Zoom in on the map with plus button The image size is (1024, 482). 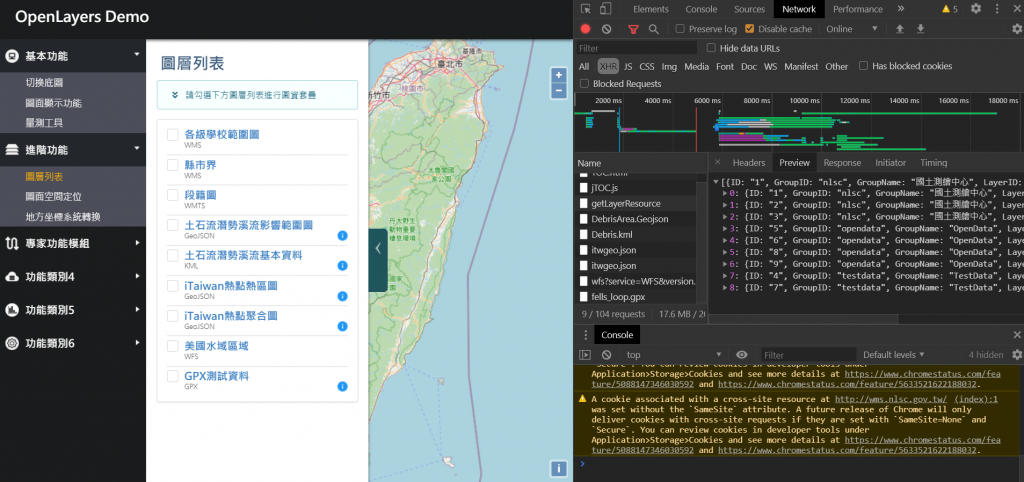coord(559,75)
